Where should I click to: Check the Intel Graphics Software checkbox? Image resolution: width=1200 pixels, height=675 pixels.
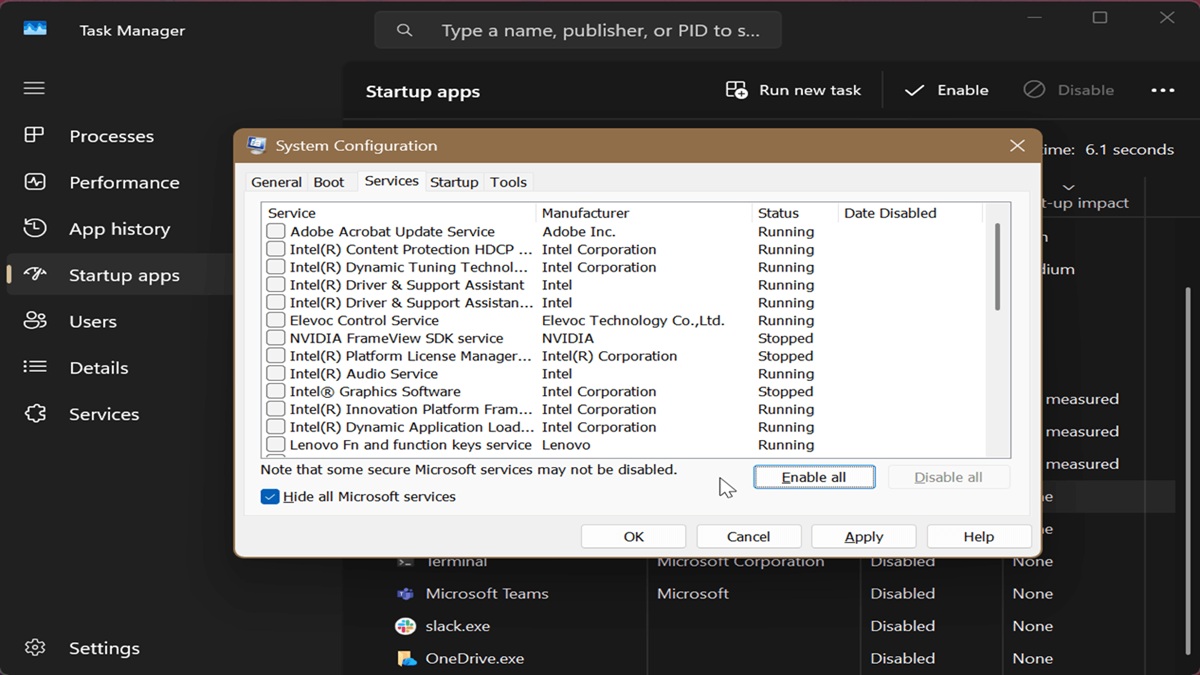point(275,391)
